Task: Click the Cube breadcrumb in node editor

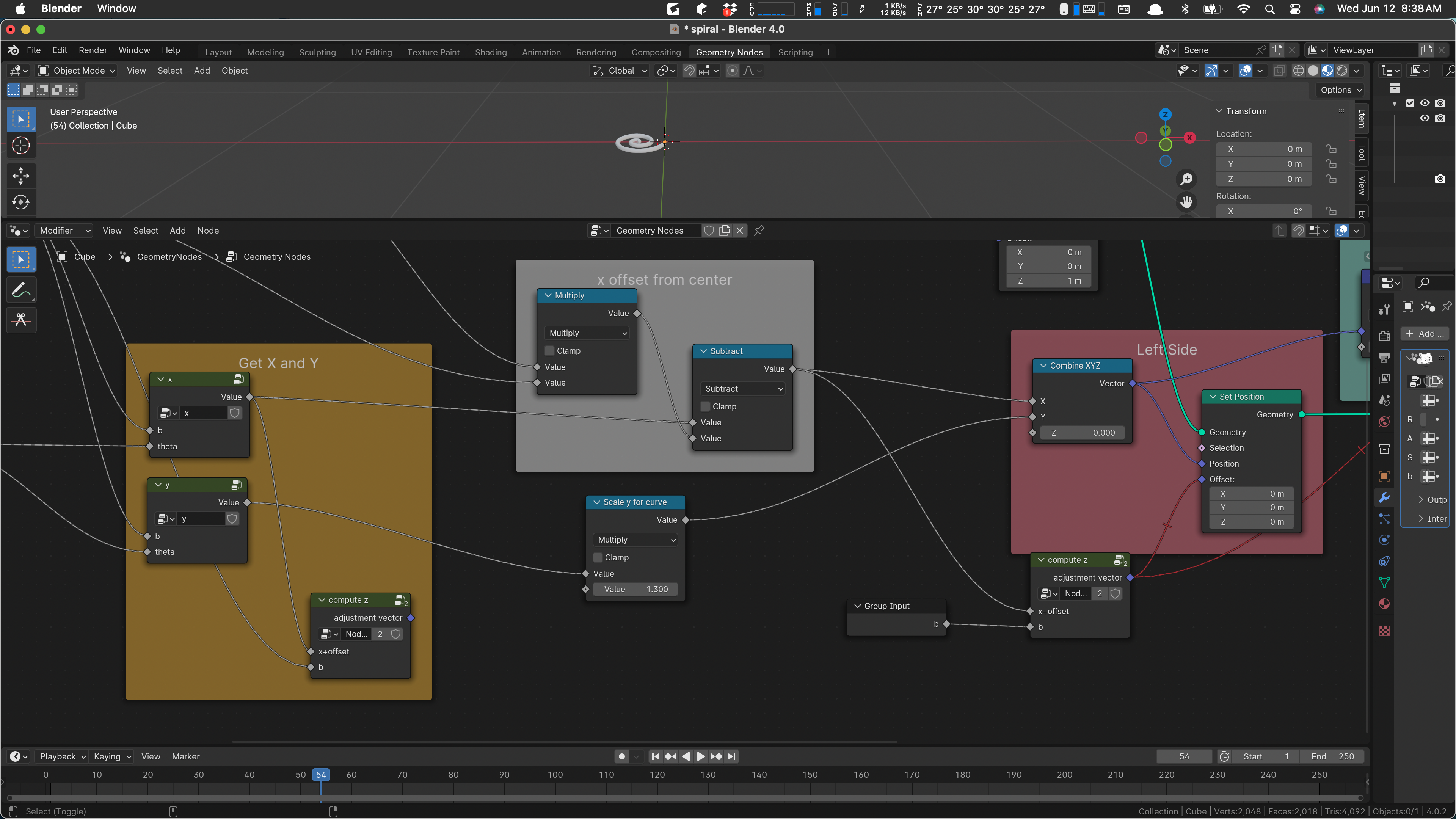Action: [x=85, y=257]
